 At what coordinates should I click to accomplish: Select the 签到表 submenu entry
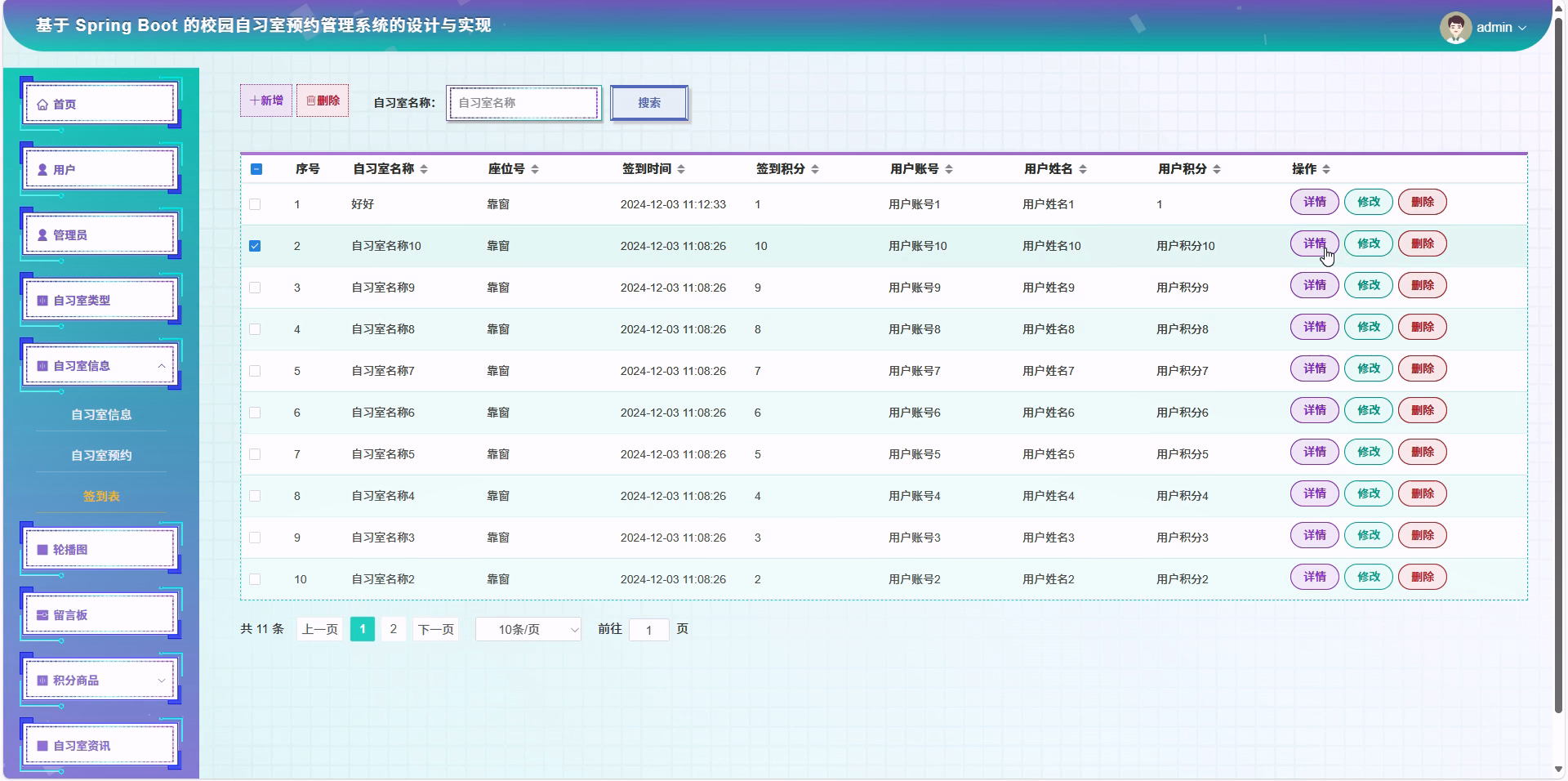click(101, 496)
